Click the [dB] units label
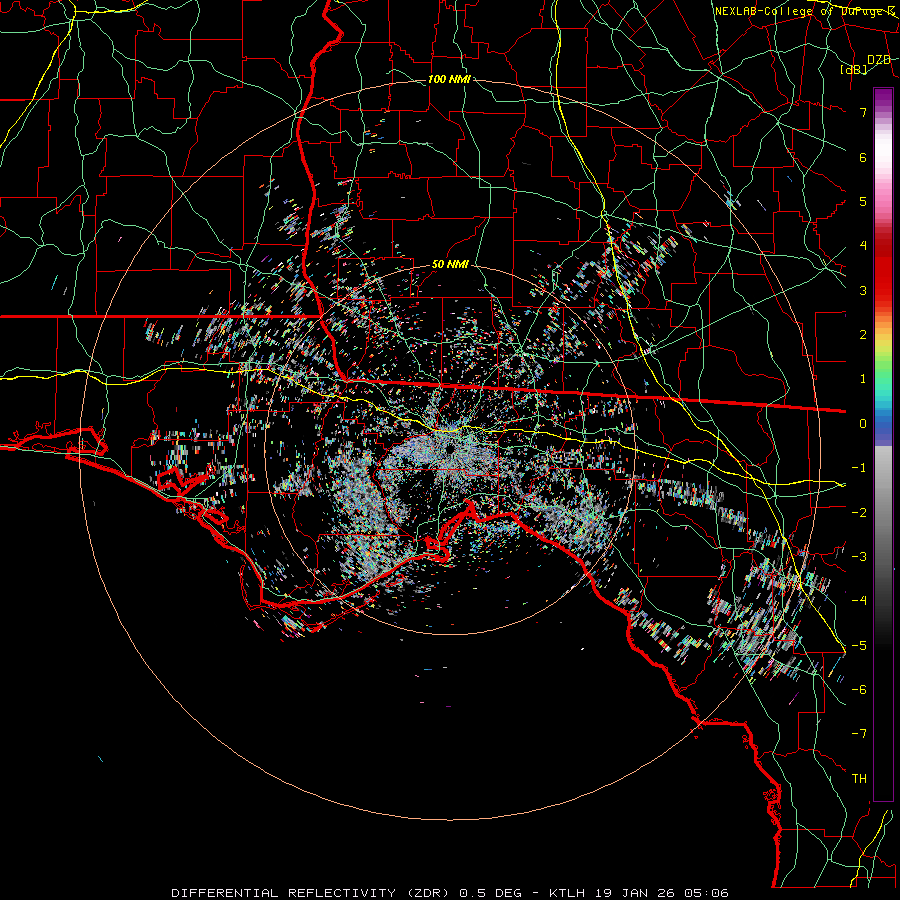 coord(854,69)
